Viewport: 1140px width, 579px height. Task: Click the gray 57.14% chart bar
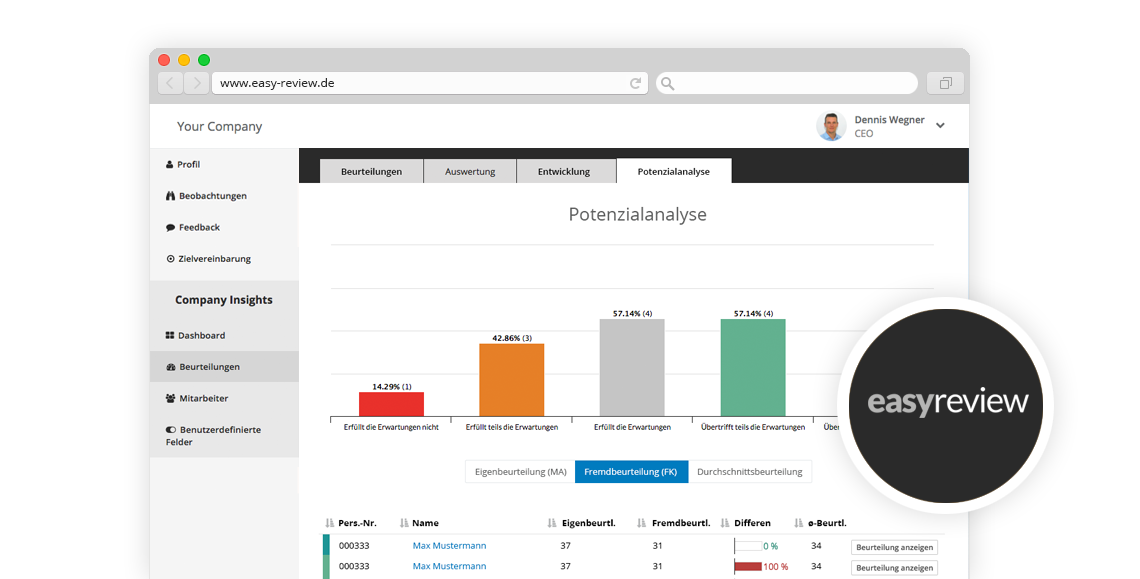632,367
